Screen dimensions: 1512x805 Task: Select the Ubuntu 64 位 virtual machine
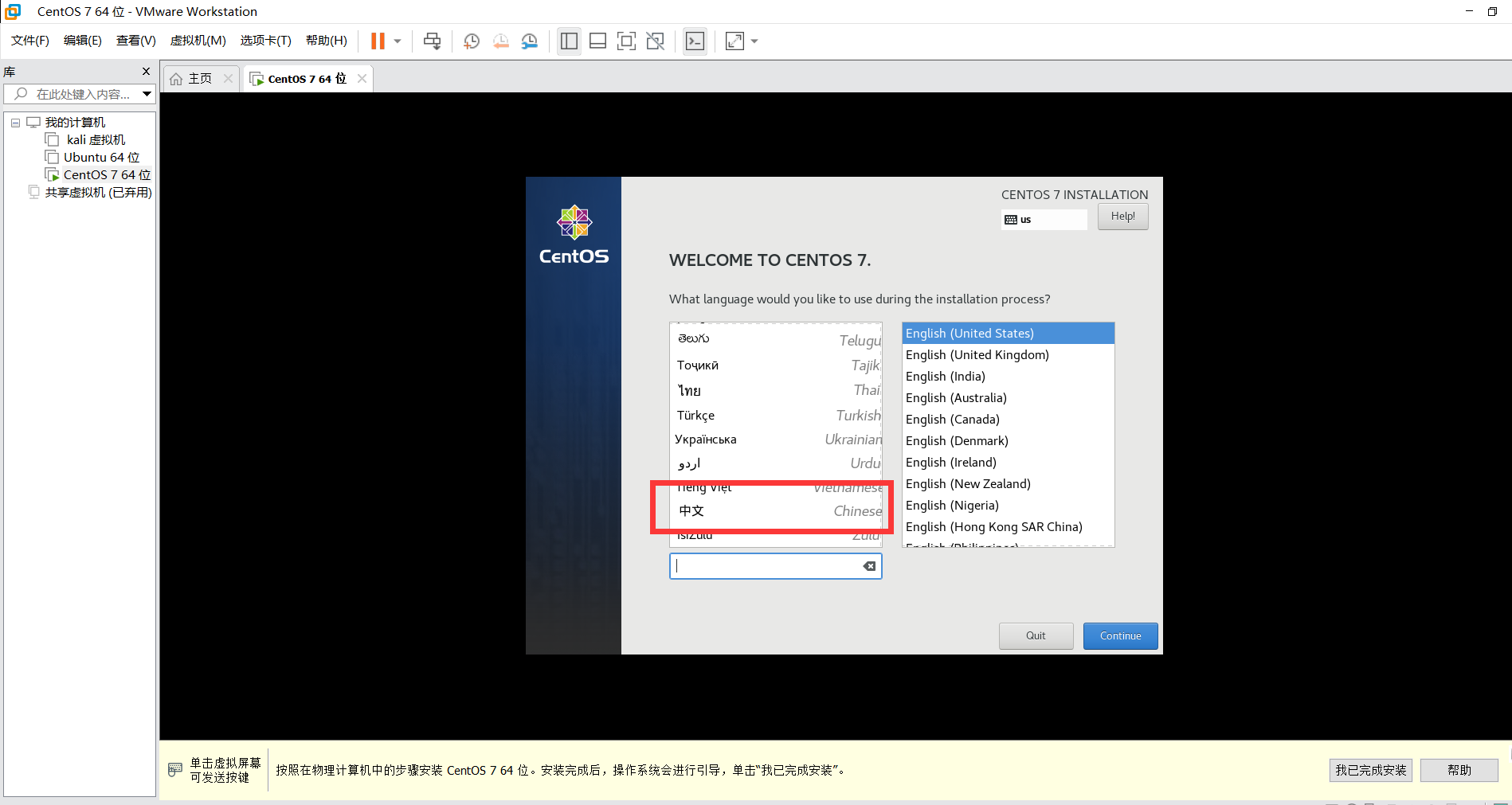pyautogui.click(x=101, y=158)
